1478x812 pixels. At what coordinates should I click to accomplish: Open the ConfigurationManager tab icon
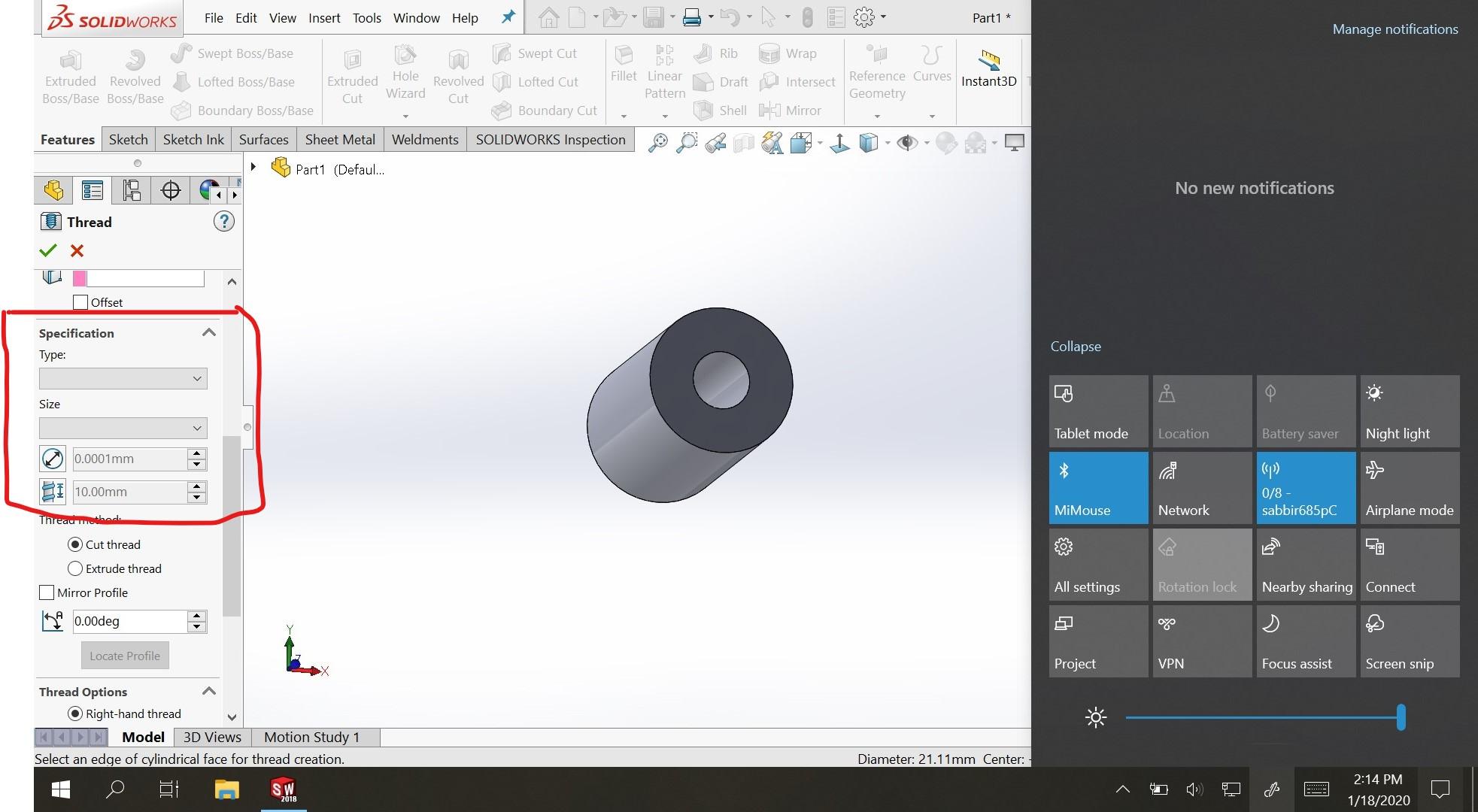[x=131, y=190]
